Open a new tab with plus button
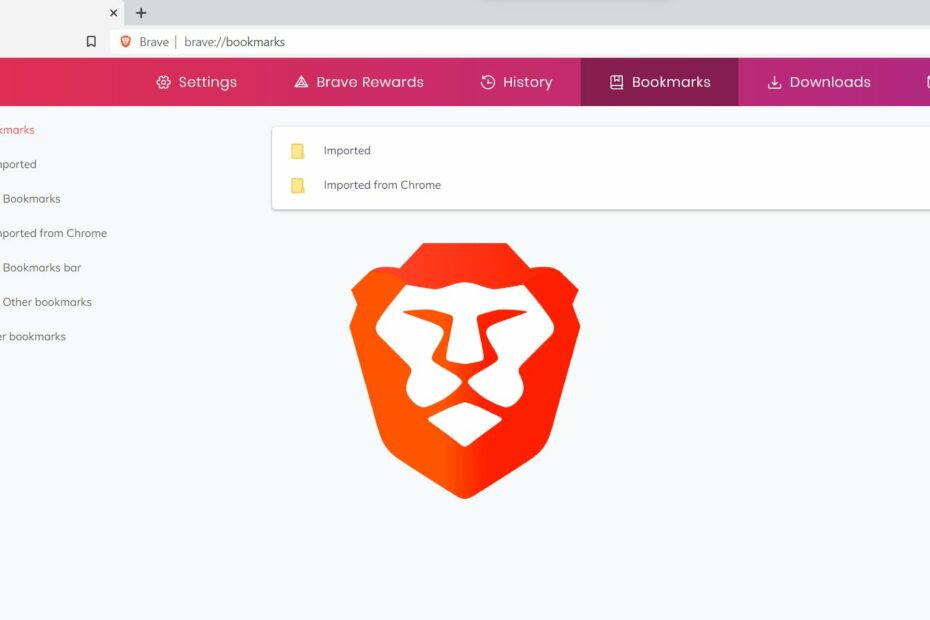The image size is (930, 620). point(141,13)
